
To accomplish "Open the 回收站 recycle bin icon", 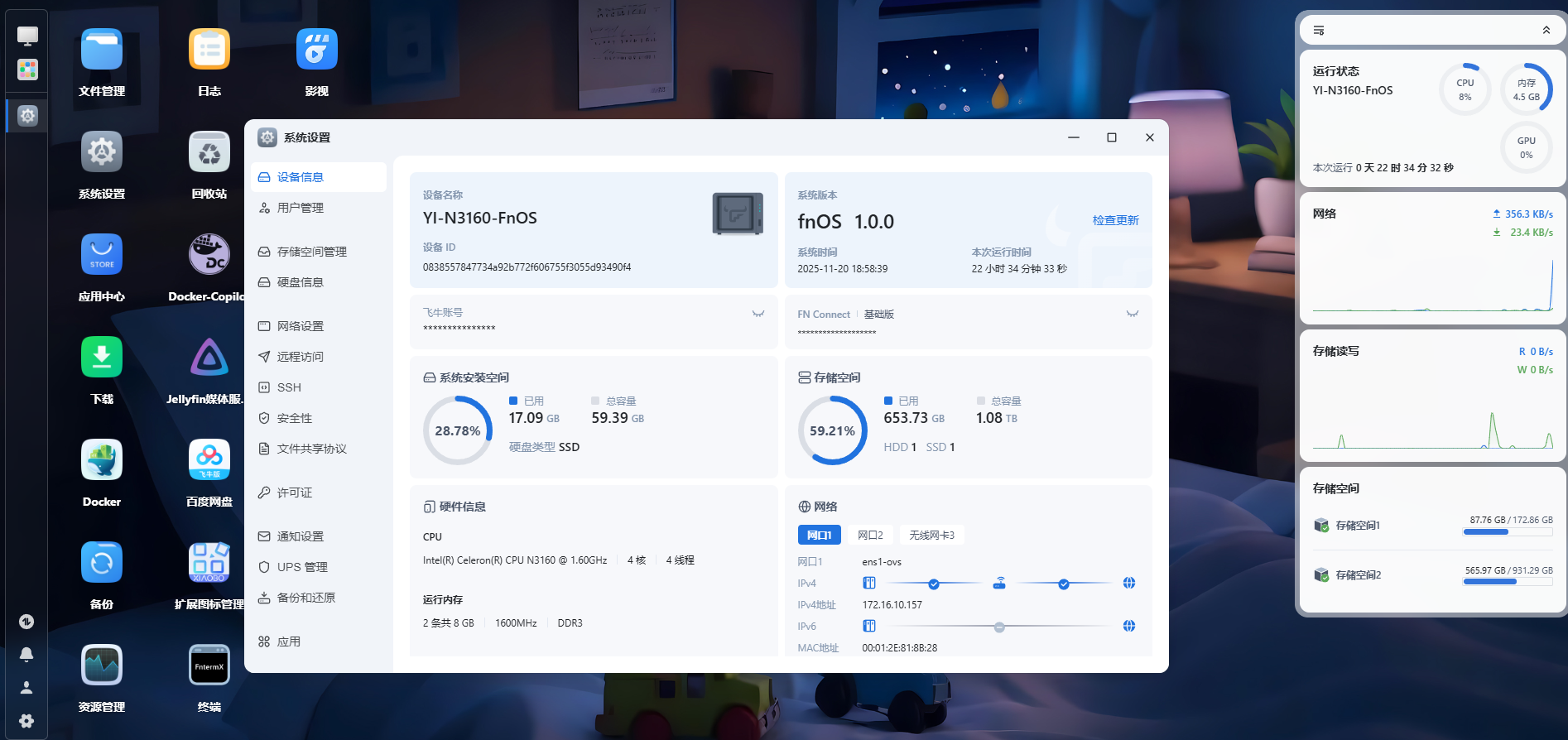I will pyautogui.click(x=209, y=153).
